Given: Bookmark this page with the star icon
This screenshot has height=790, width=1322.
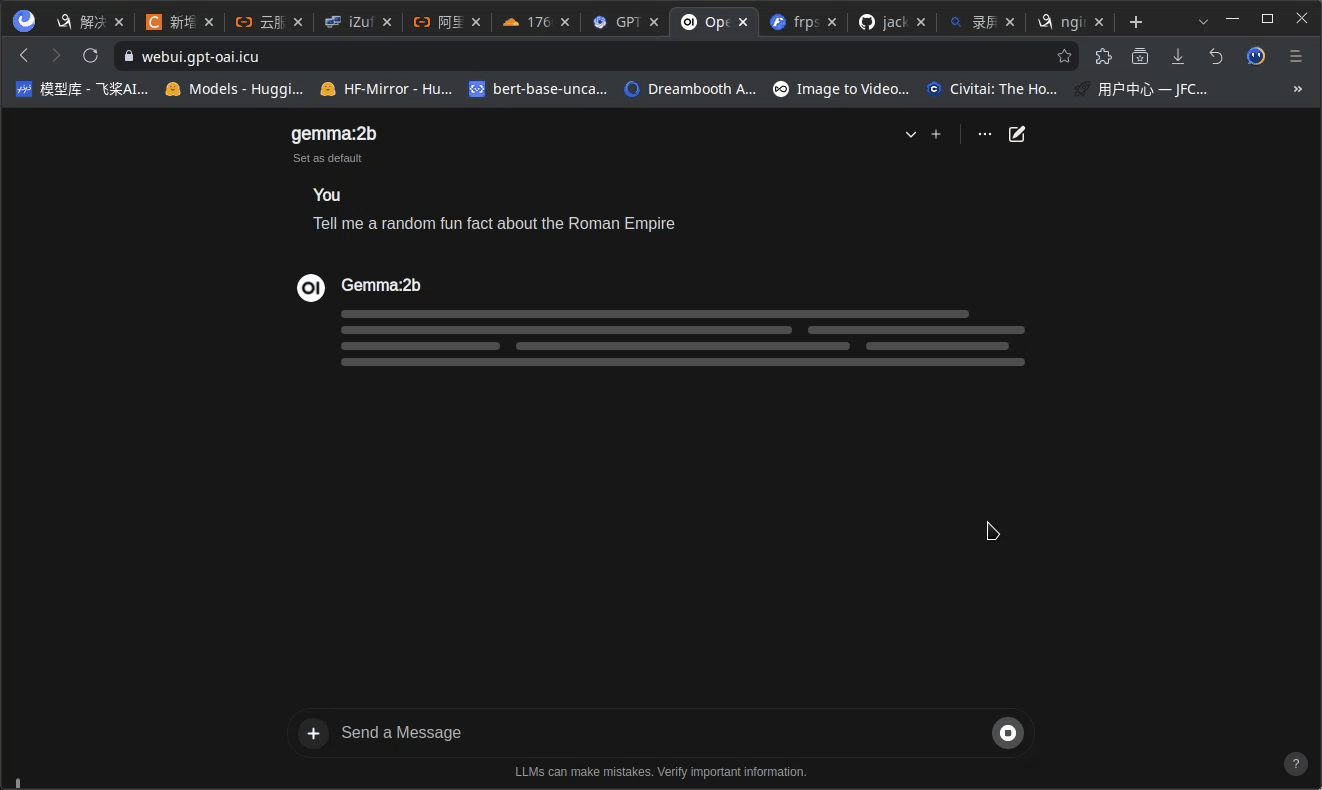Looking at the screenshot, I should tap(1064, 56).
